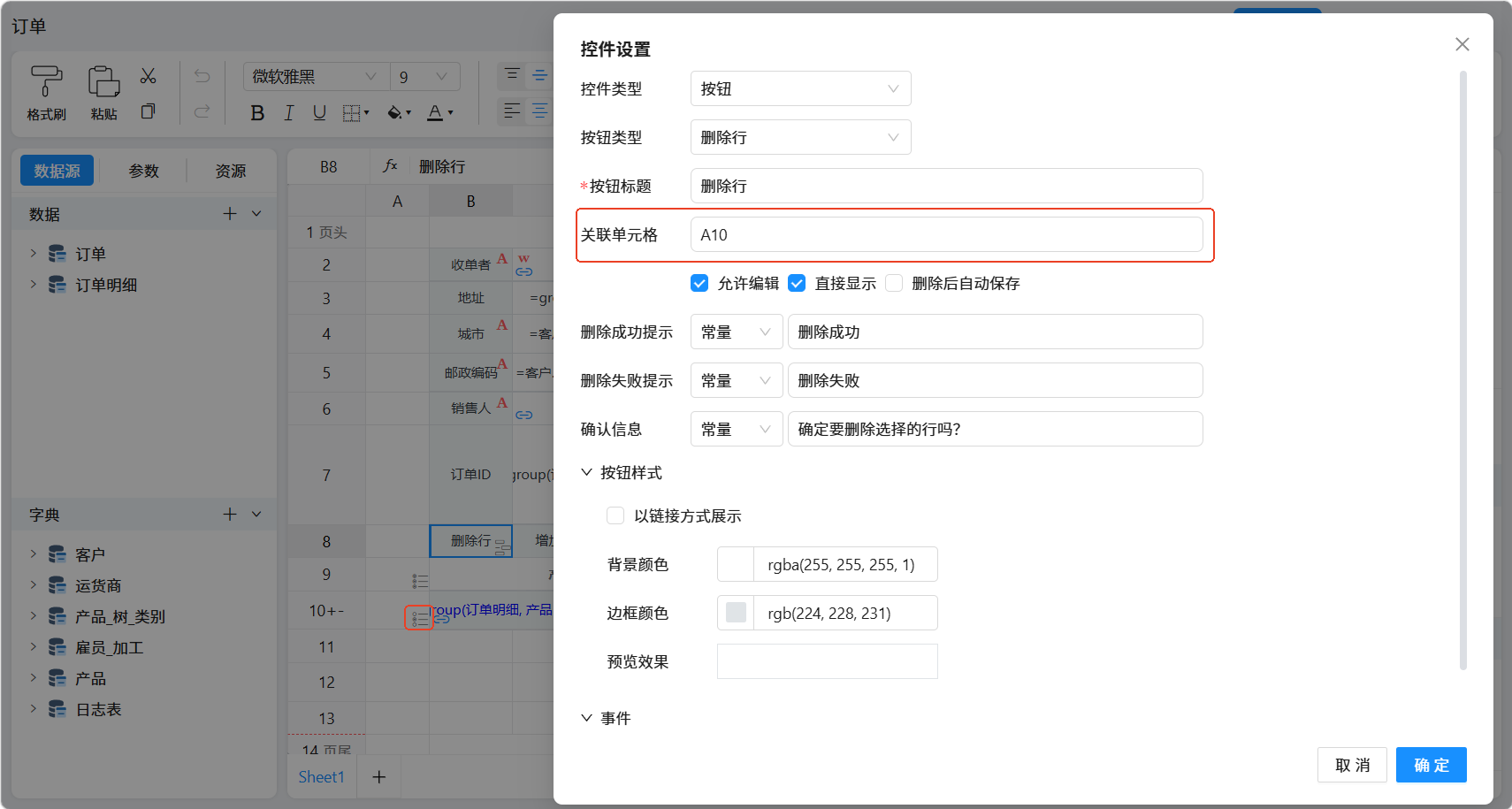Toggle underline formatting
The image size is (1512, 809).
click(x=319, y=112)
